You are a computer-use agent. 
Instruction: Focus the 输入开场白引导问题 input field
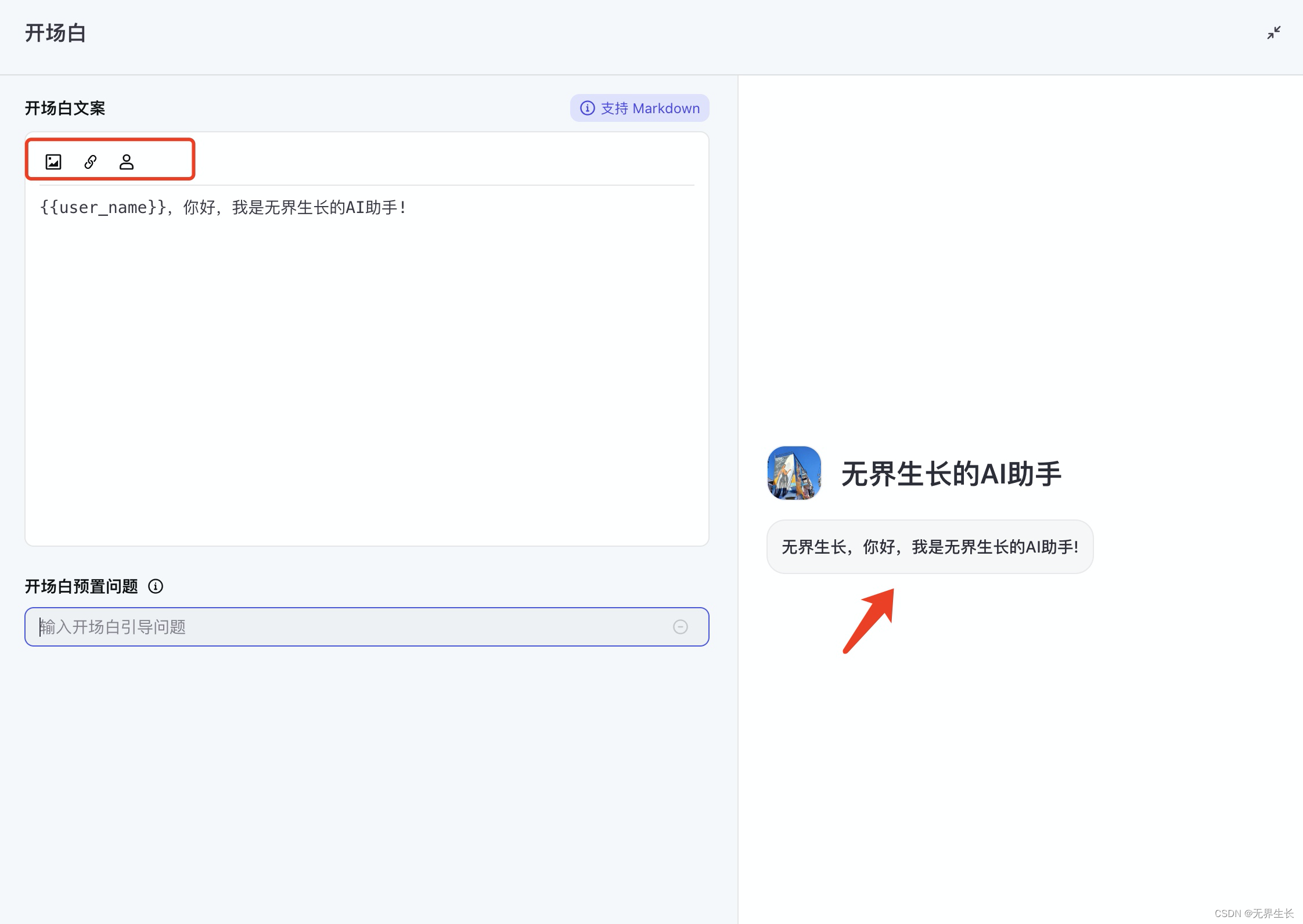click(348, 627)
